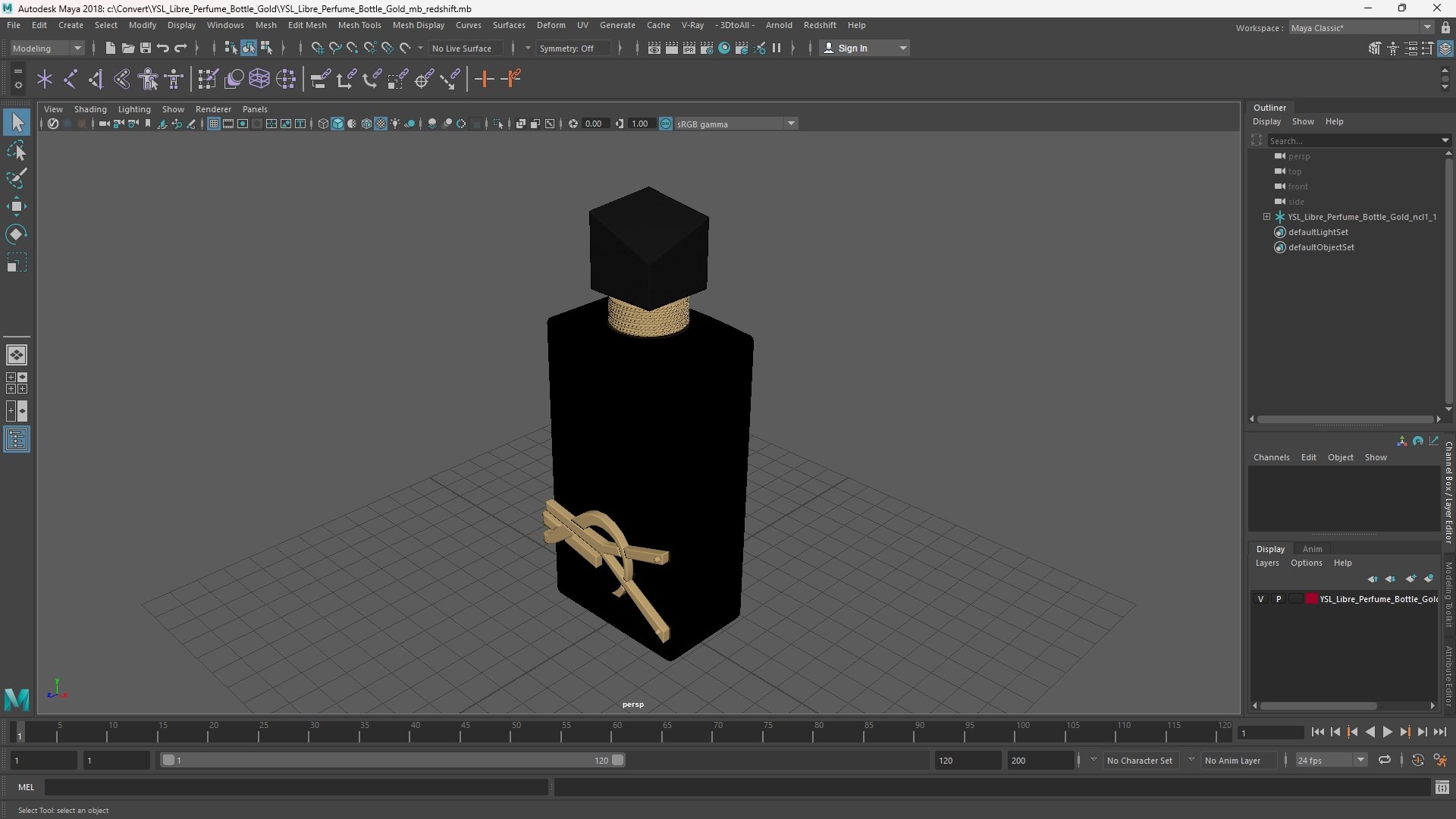Screen dimensions: 1456x819
Task: Open the 24 fps dropdown
Action: pyautogui.click(x=1331, y=760)
